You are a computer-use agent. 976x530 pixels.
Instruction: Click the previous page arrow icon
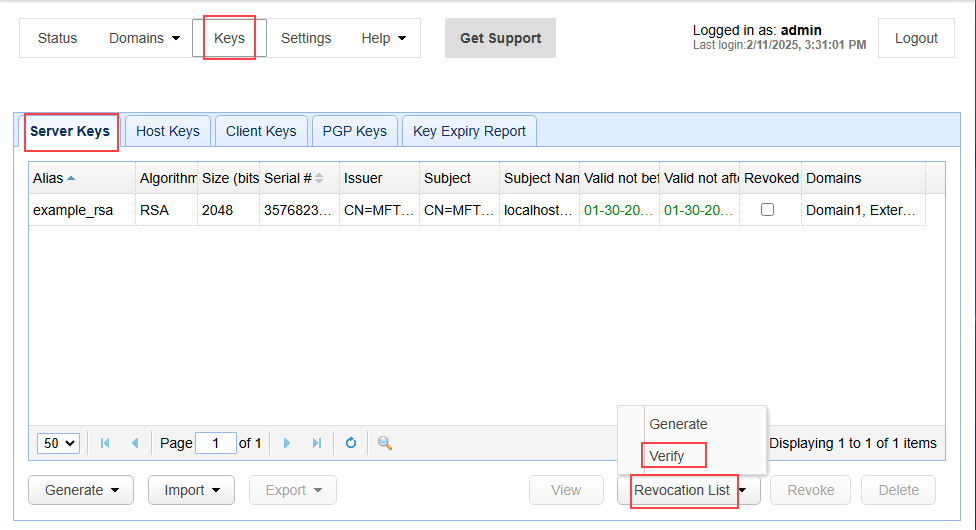[x=135, y=443]
